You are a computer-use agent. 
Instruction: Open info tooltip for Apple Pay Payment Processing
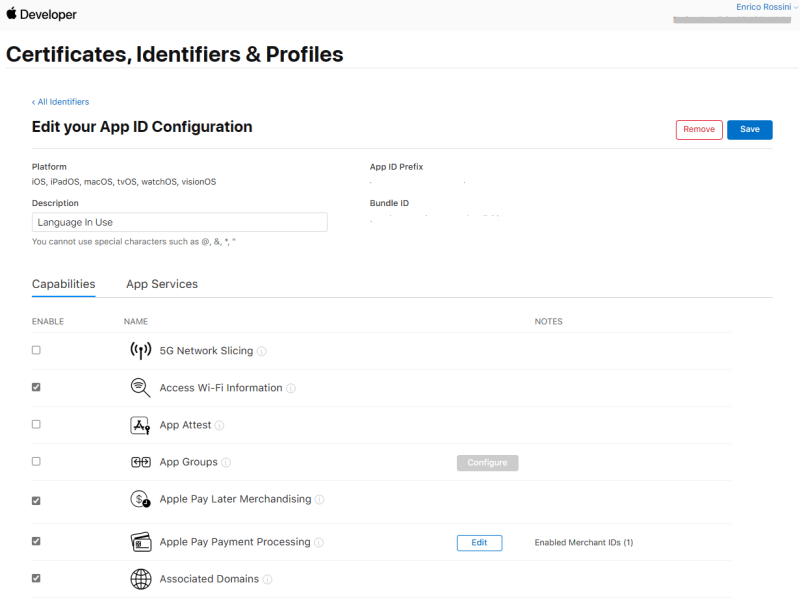click(319, 542)
